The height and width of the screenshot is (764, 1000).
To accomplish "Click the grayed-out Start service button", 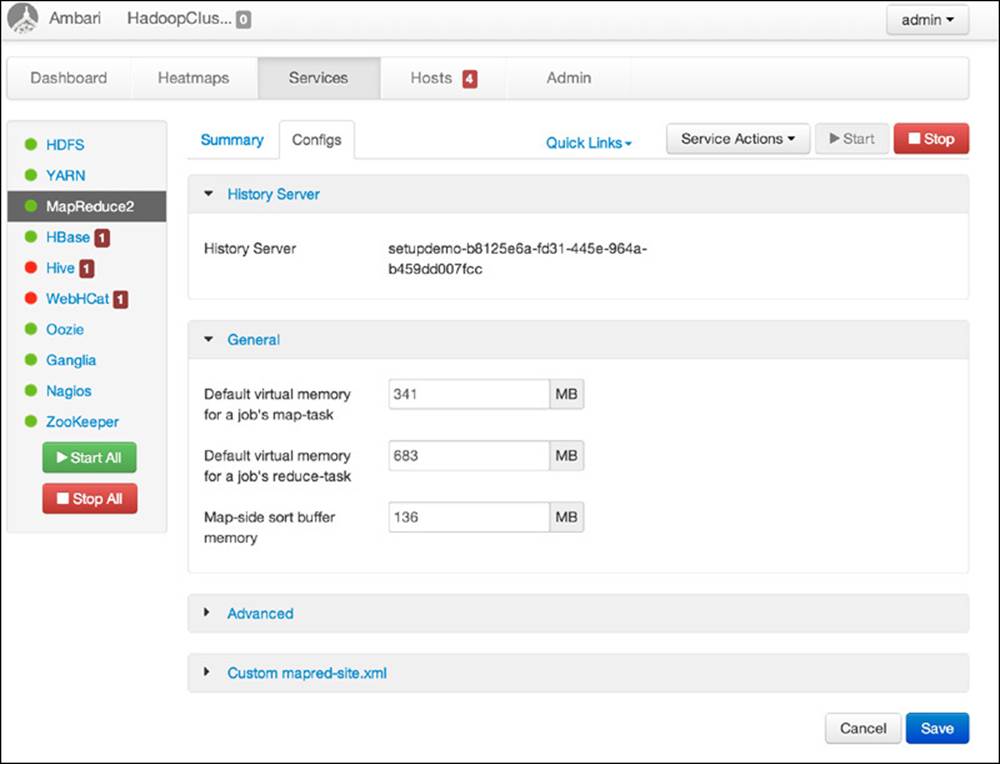I will [852, 139].
